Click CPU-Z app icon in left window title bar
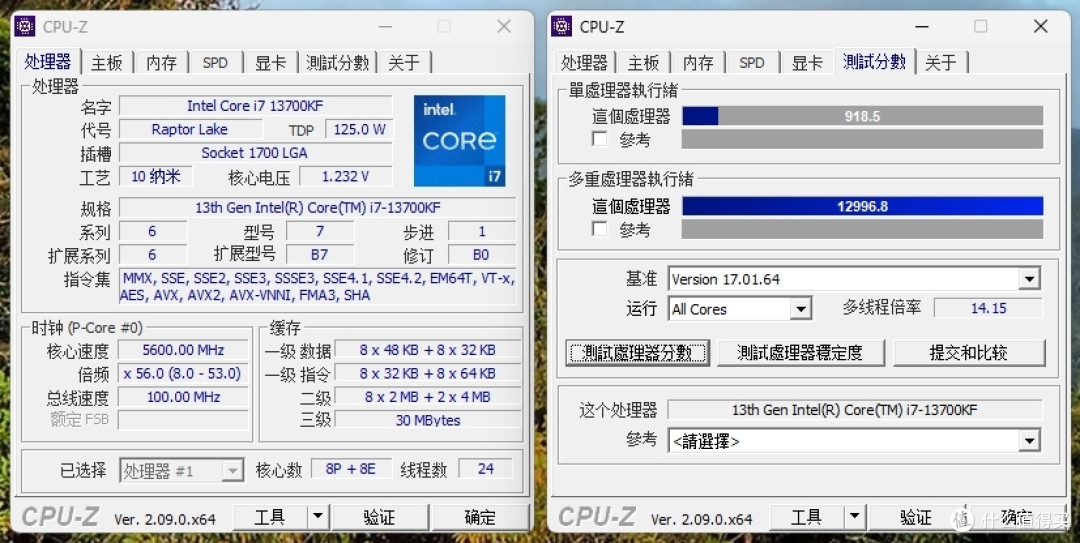1080x543 pixels. pyautogui.click(x=25, y=26)
